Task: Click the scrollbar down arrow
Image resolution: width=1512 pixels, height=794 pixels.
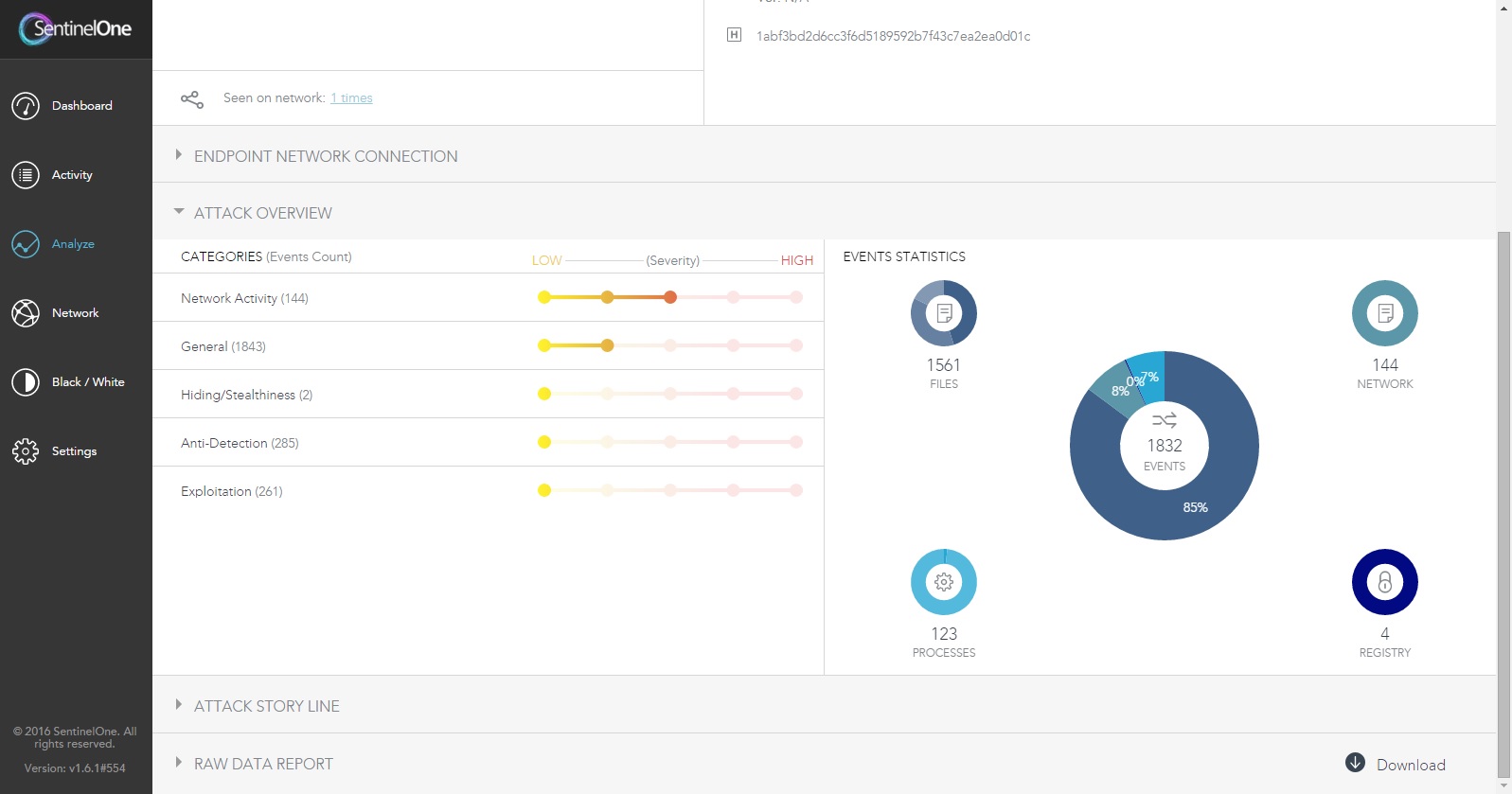Action: [1503, 786]
